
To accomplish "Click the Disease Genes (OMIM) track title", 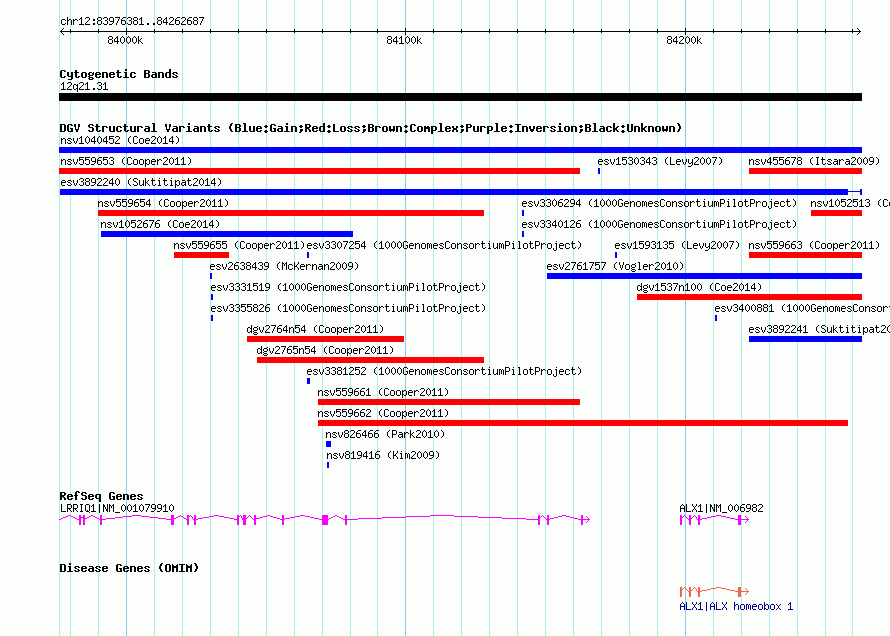I will pos(129,568).
